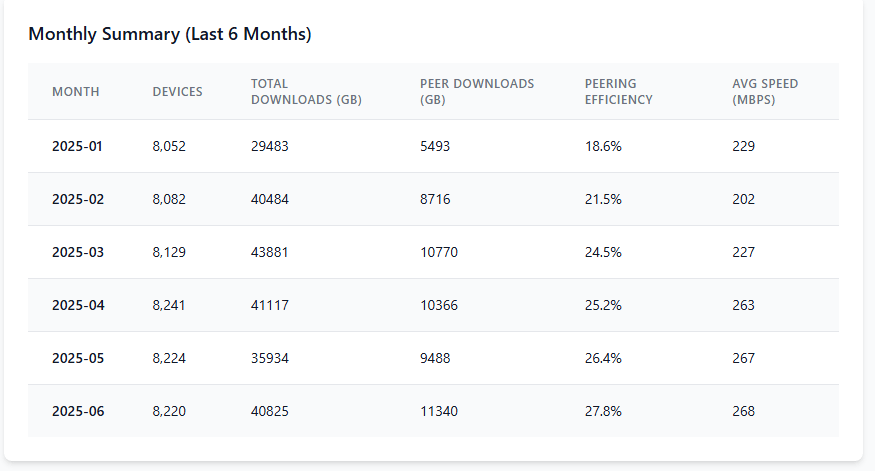This screenshot has width=875, height=471.
Task: Click the Month column header
Action: click(76, 92)
